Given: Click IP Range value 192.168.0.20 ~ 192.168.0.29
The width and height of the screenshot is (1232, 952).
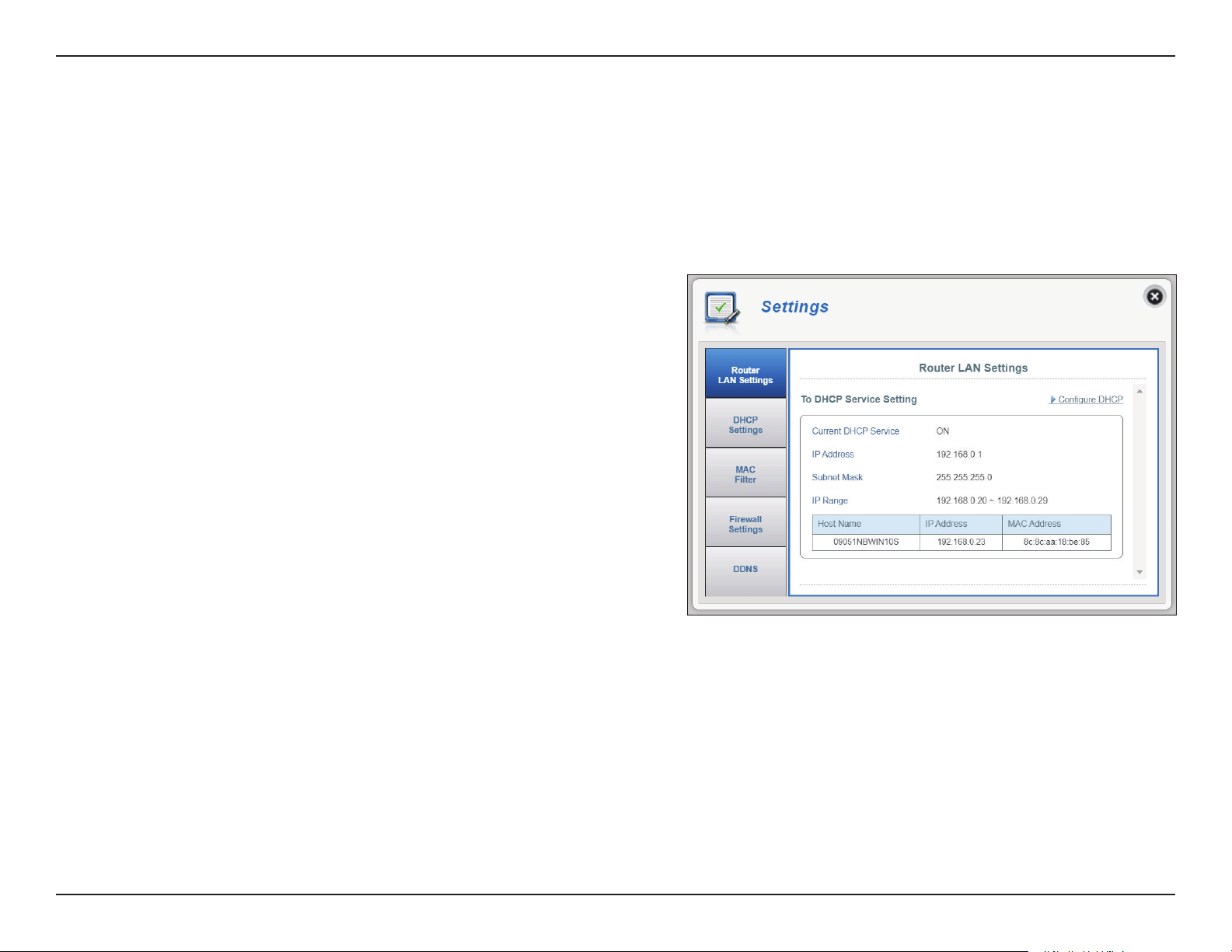Looking at the screenshot, I should (x=992, y=501).
